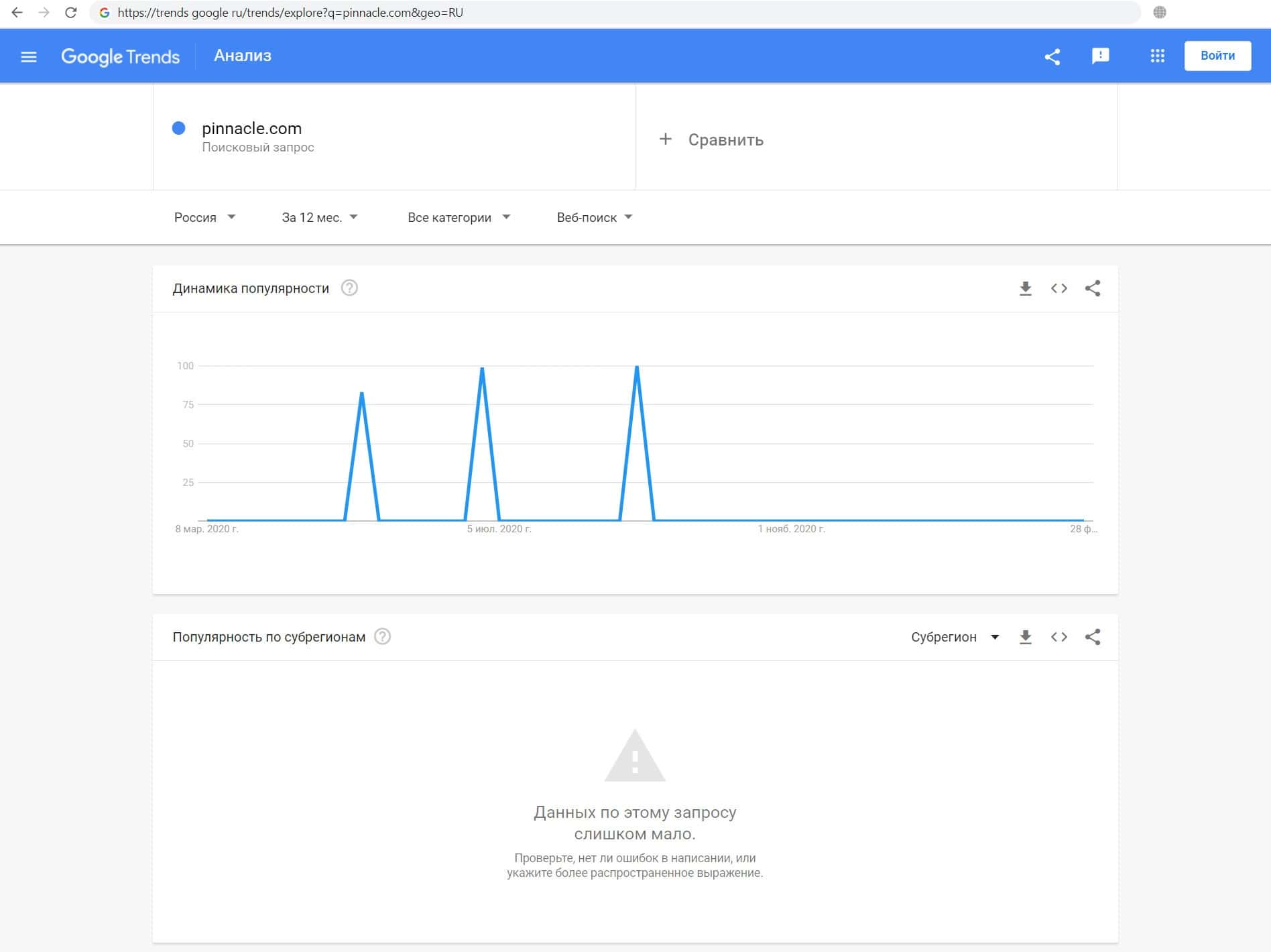1271x952 pixels.
Task: Click the blue dot beside pinnacle.com
Action: (x=178, y=128)
